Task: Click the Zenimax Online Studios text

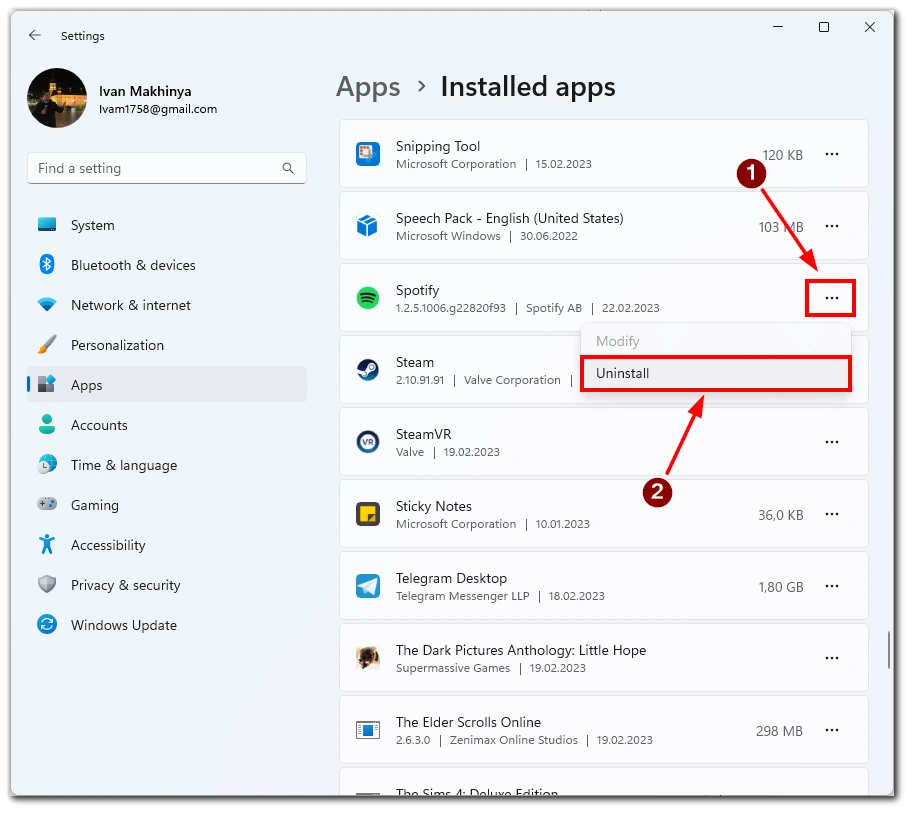Action: 515,741
